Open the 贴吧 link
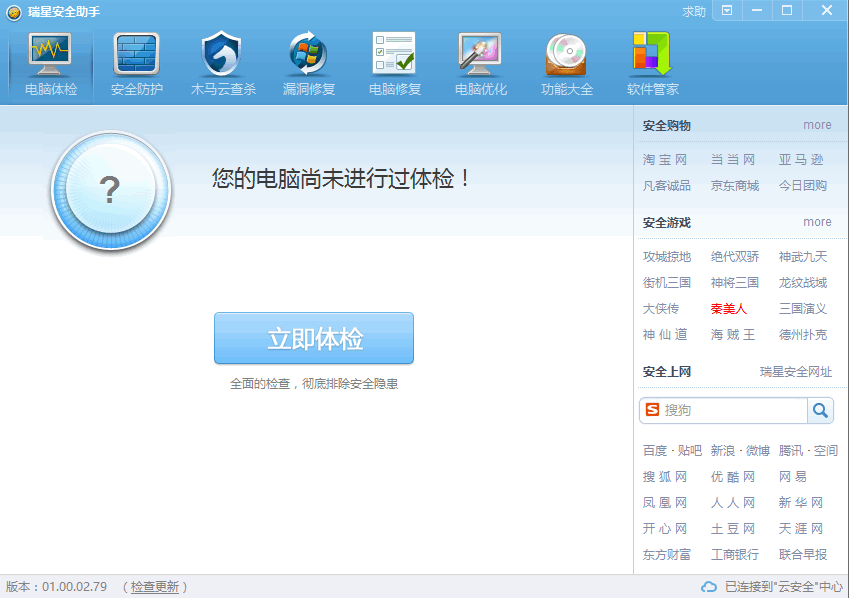 [x=689, y=451]
